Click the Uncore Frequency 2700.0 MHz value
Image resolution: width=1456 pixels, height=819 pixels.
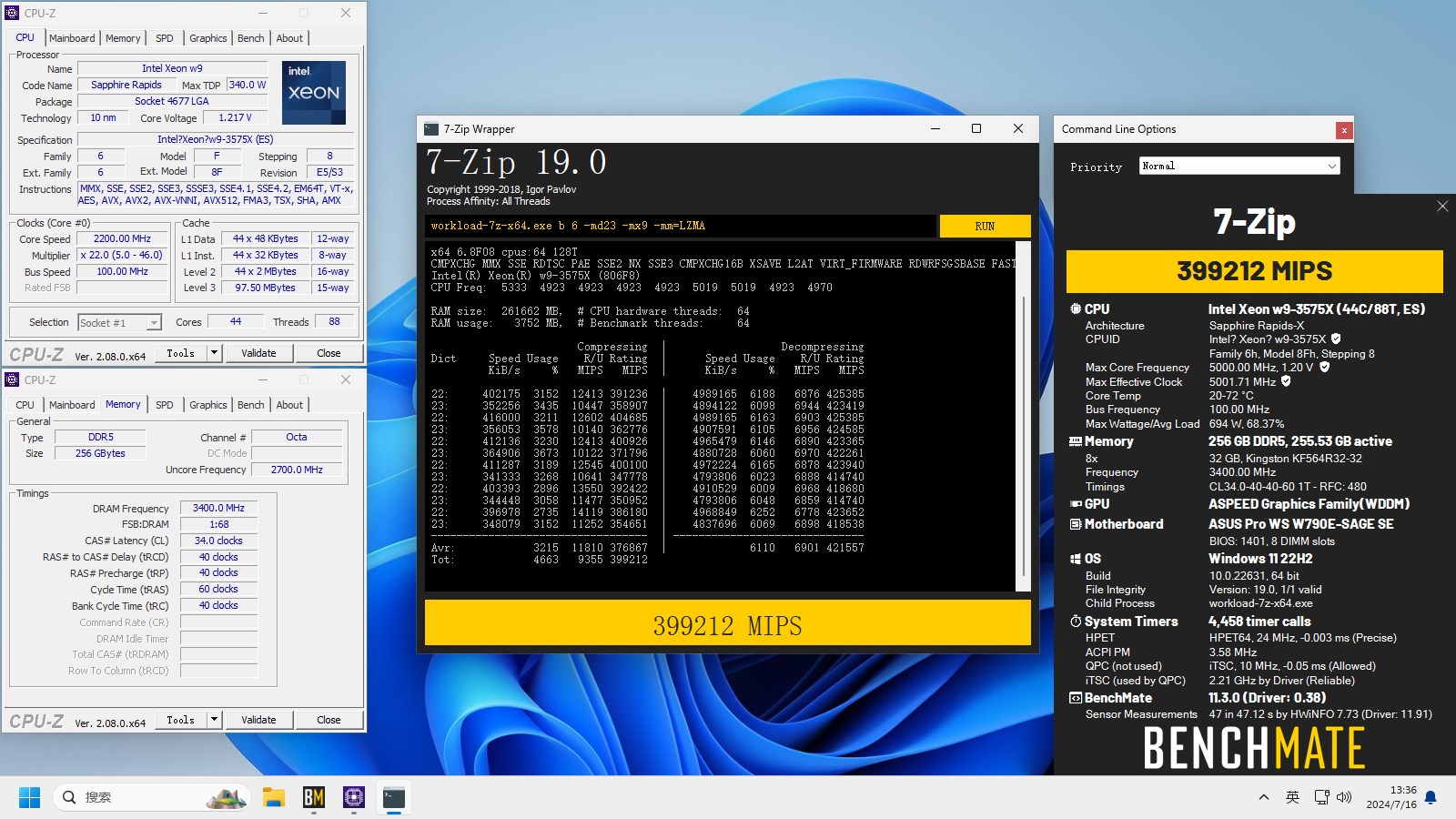tap(297, 470)
